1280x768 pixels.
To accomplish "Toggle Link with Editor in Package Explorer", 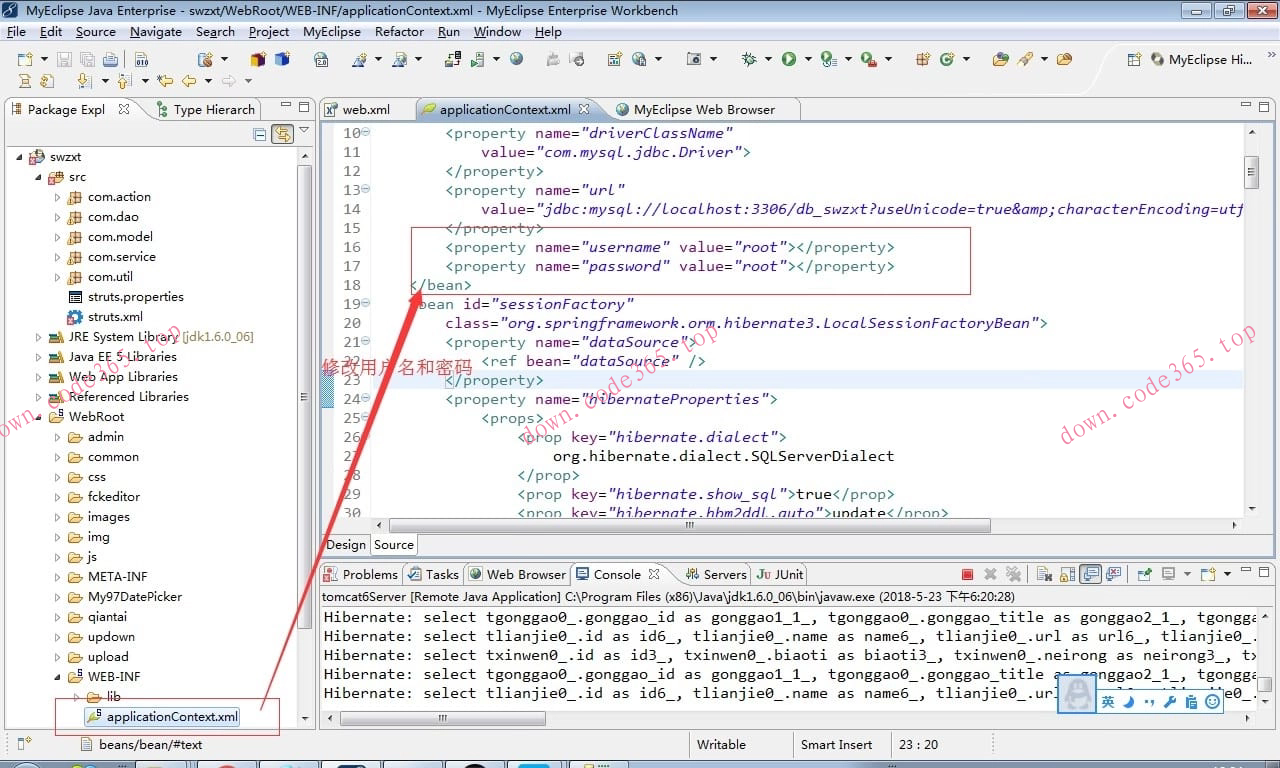I will [281, 134].
